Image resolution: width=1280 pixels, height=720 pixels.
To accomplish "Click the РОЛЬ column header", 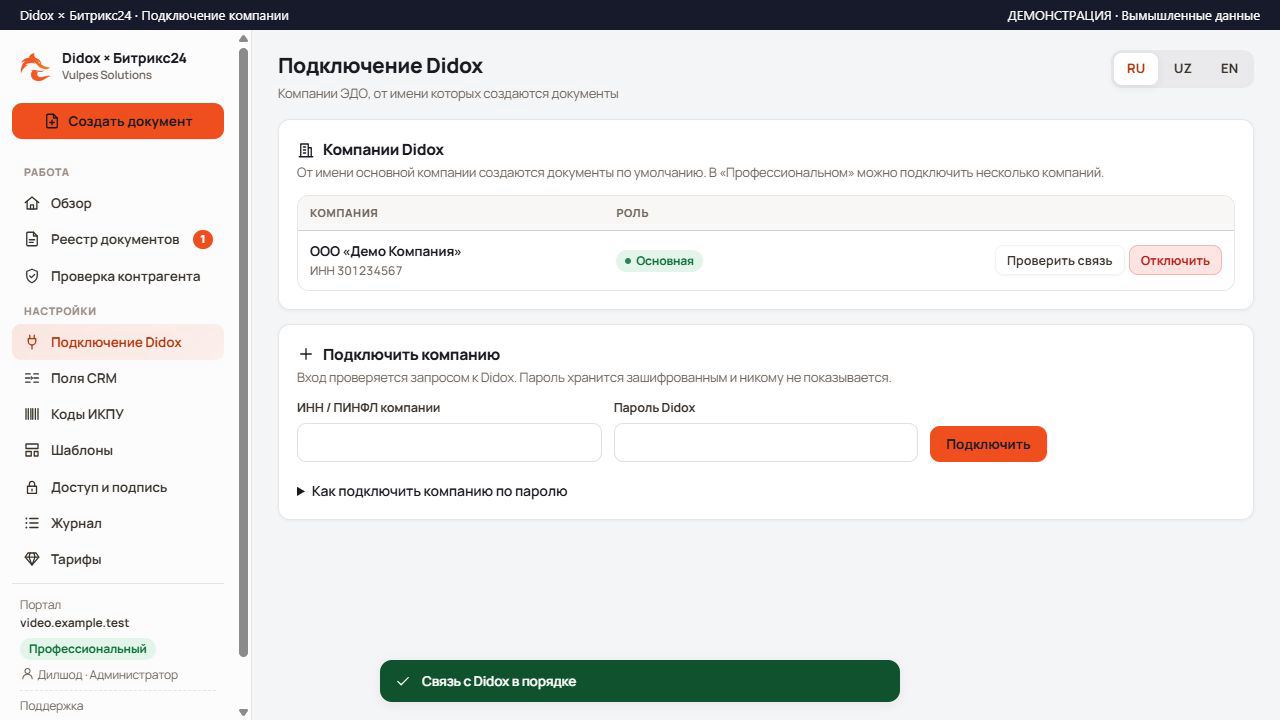I will [x=632, y=213].
